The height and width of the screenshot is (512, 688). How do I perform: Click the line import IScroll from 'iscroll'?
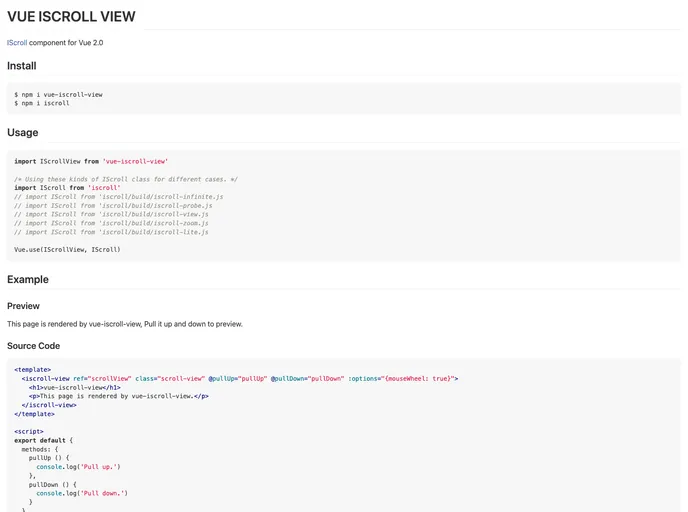click(x=67, y=188)
